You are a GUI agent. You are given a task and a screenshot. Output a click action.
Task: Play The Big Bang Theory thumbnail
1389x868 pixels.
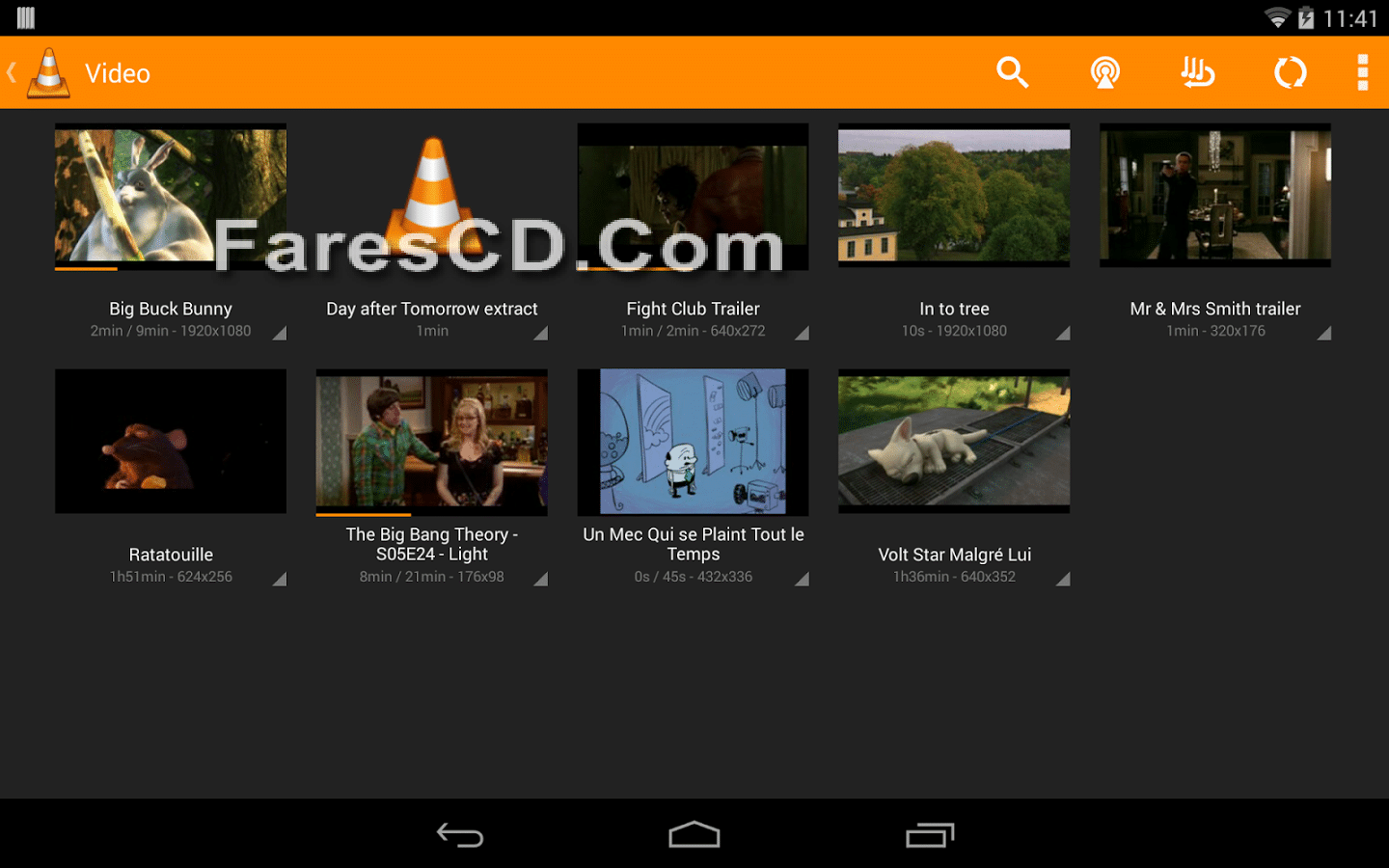[x=431, y=442]
